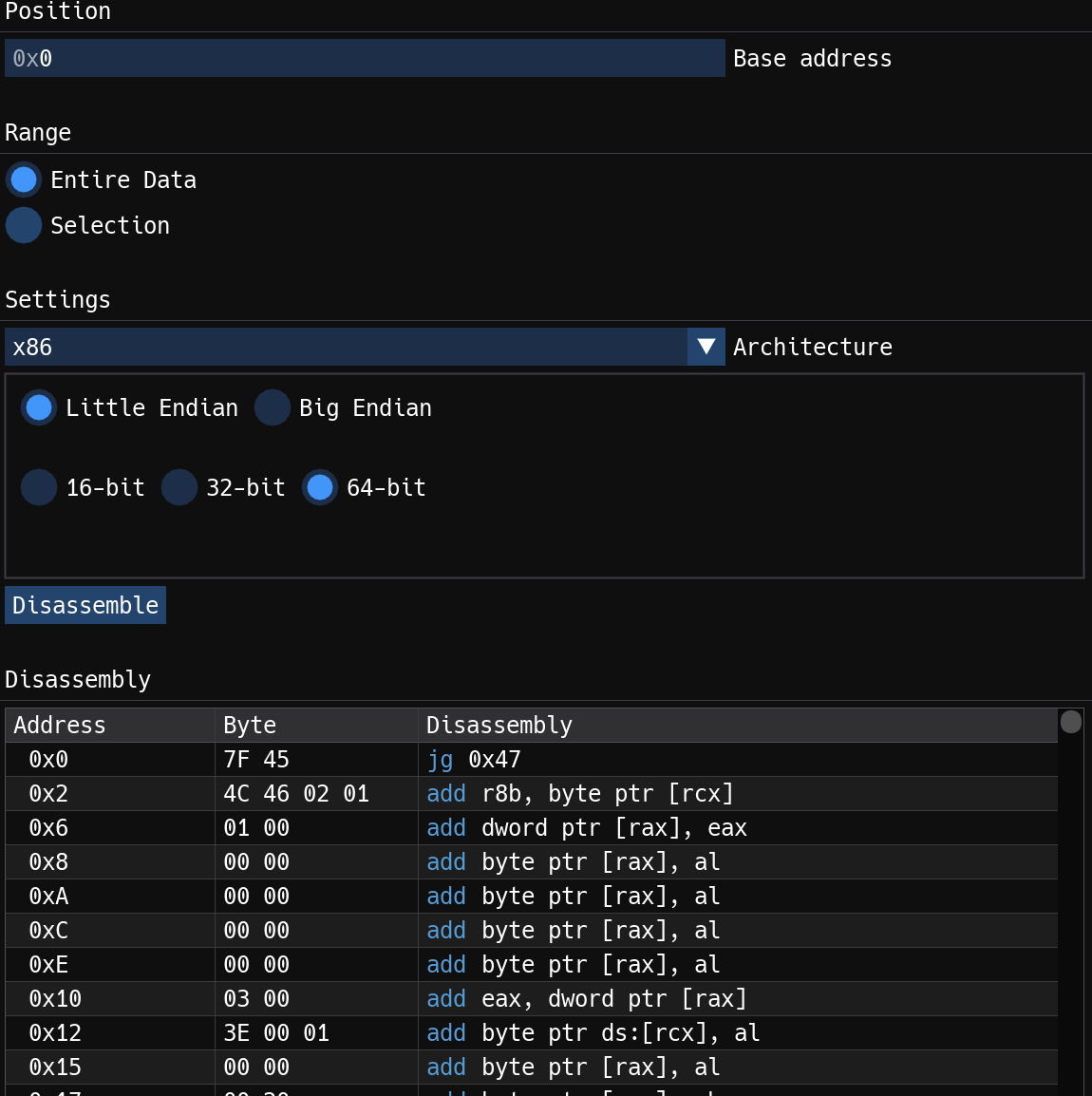Click the Disassembly column header
Screen dimensions: 1092x1096
pos(738,725)
